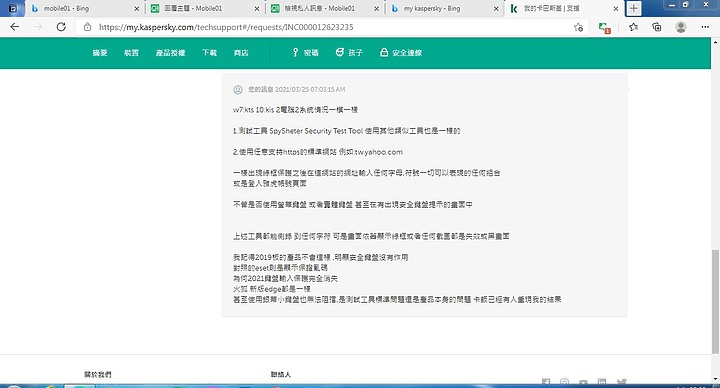Open the 裝置 devices menu
The width and height of the screenshot is (720, 388).
pos(131,53)
